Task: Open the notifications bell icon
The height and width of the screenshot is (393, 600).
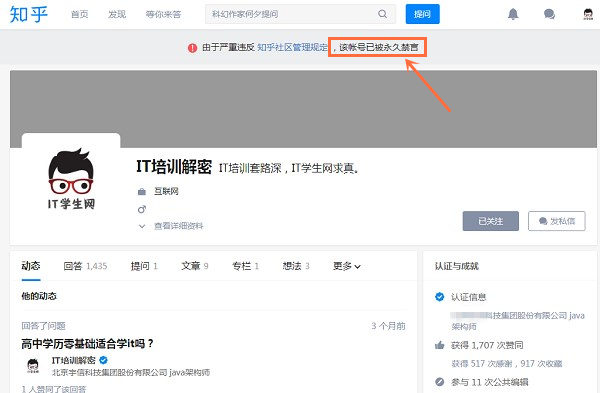Action: tap(513, 14)
